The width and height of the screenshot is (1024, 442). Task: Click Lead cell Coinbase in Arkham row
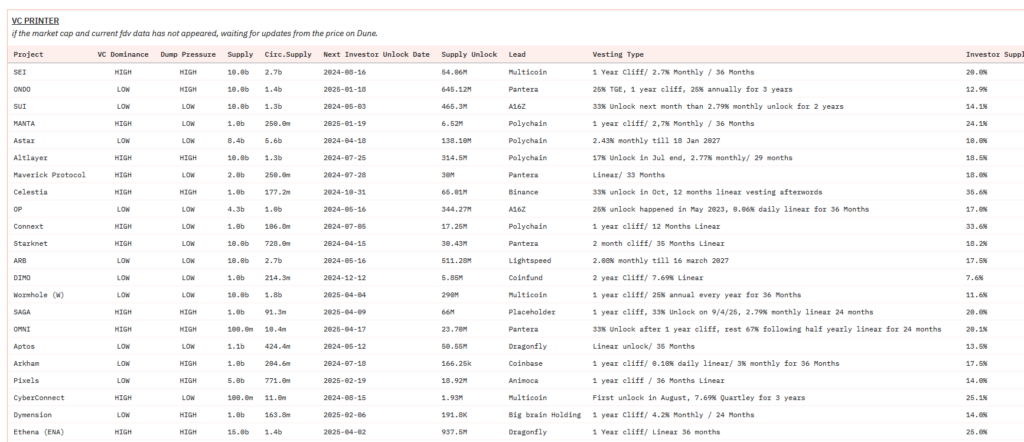pyautogui.click(x=526, y=364)
